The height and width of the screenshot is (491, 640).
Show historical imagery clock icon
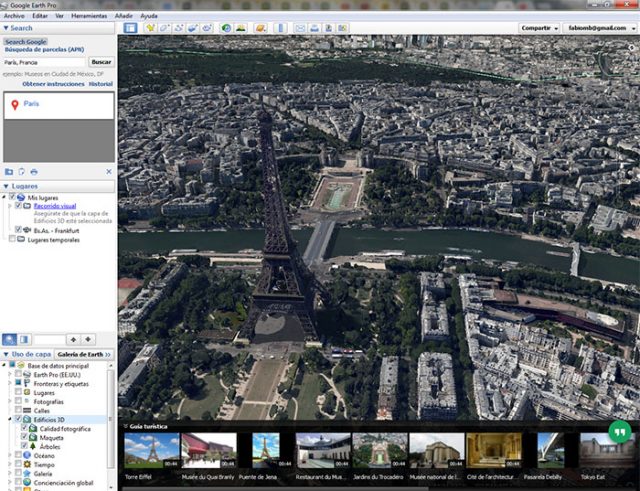coord(226,28)
